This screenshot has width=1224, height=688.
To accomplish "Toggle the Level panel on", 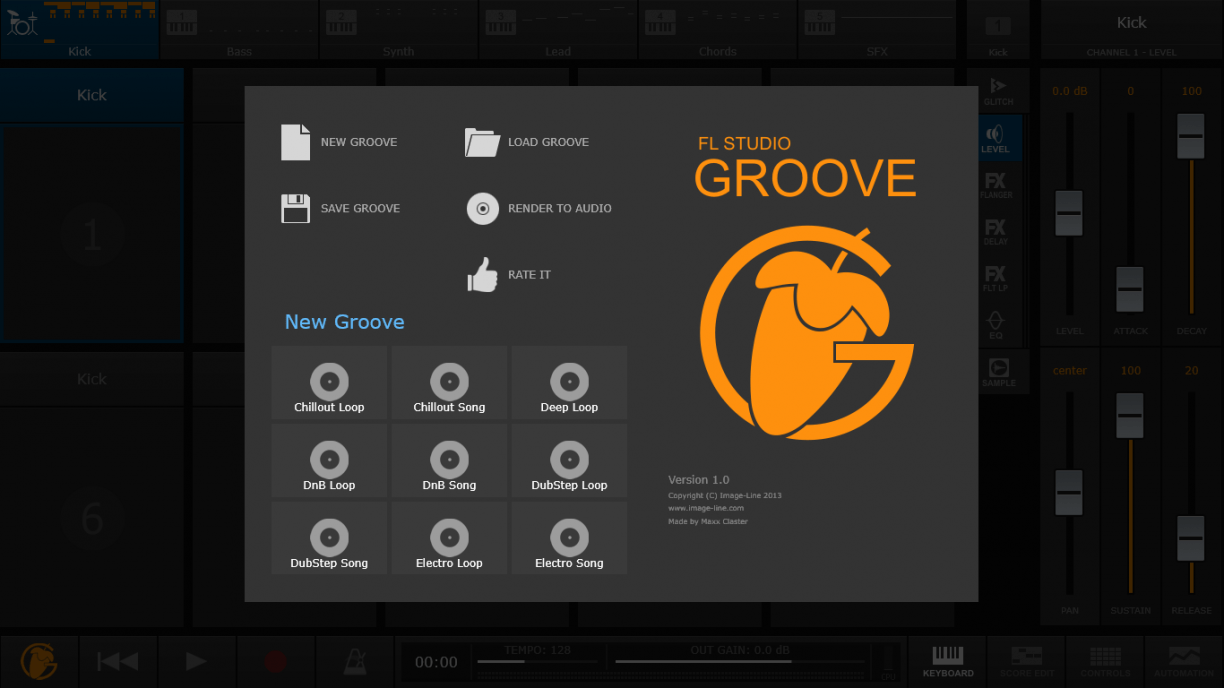I will point(997,141).
